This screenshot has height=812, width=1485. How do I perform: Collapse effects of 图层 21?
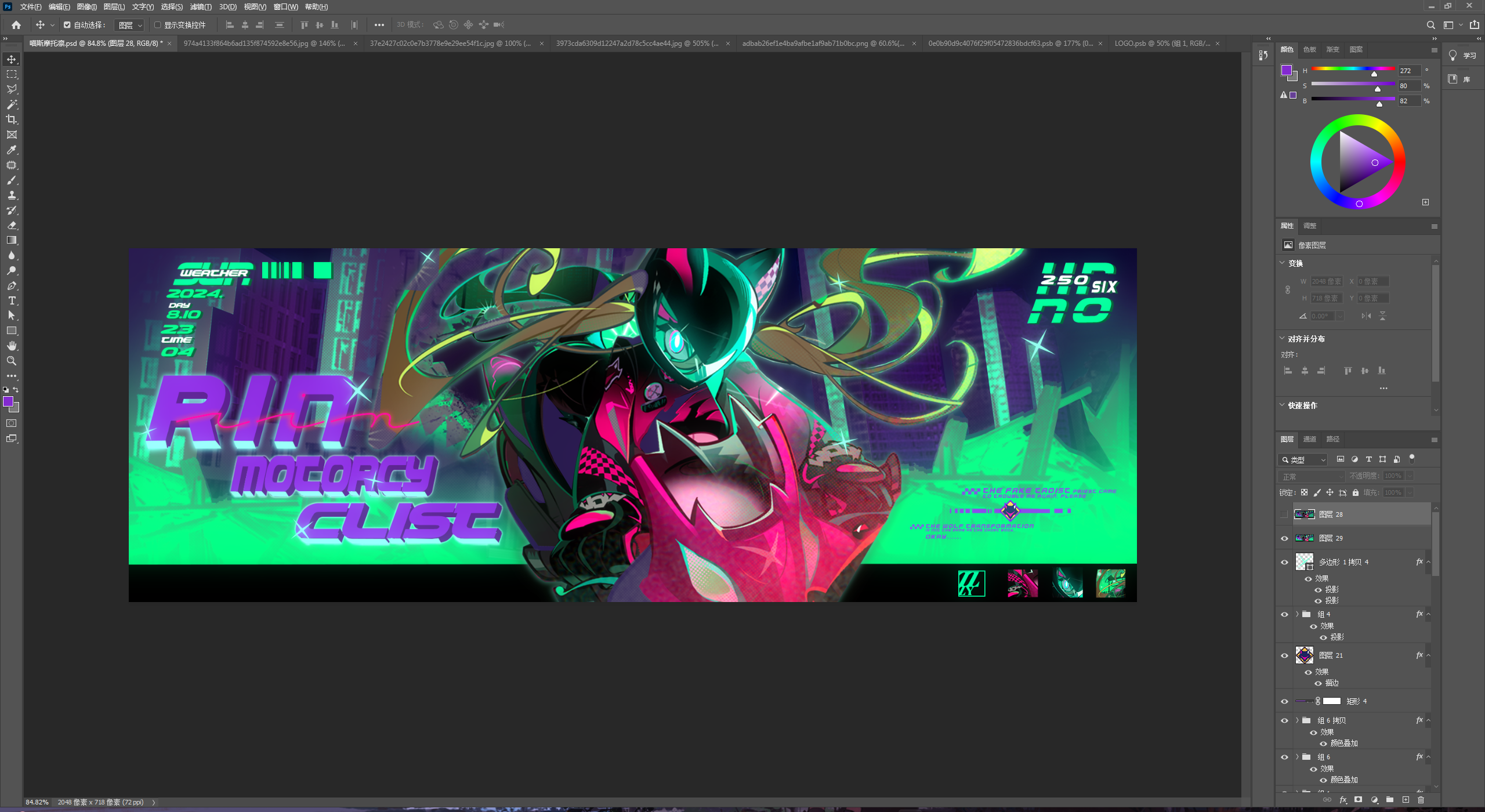tap(1428, 655)
